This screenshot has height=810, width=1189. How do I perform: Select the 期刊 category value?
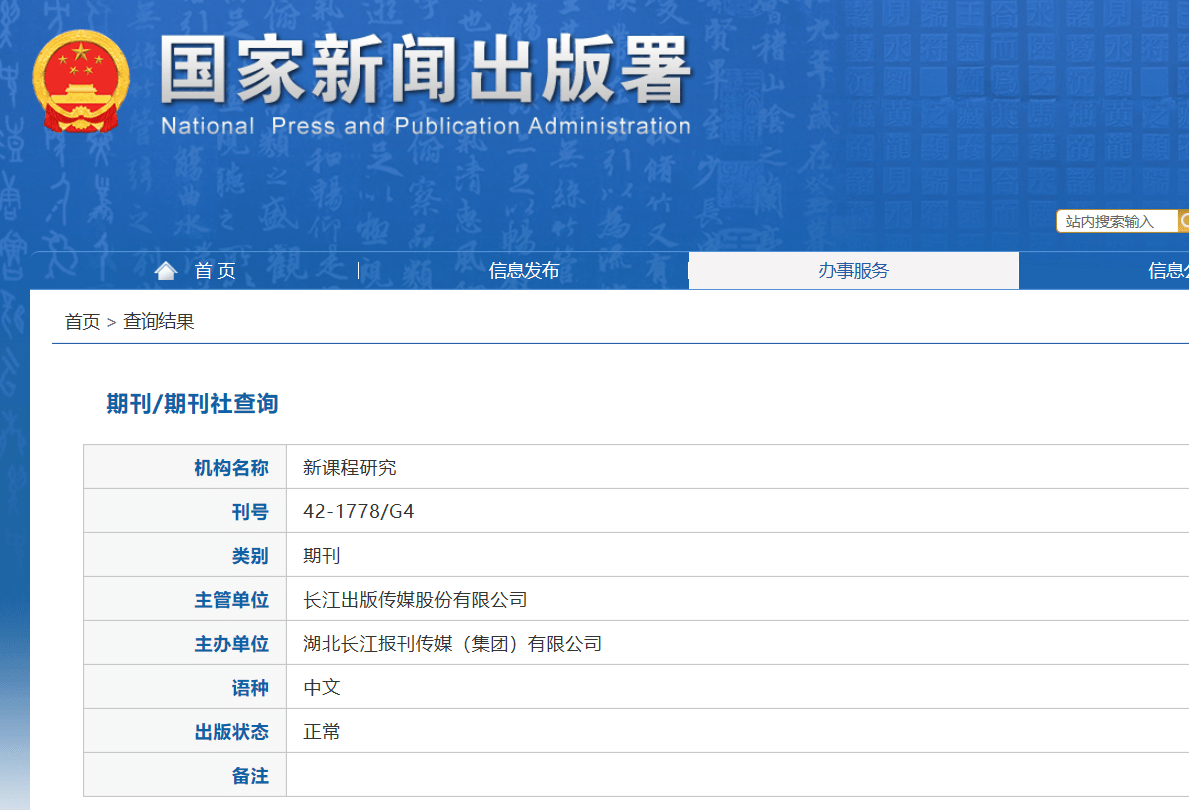tap(322, 556)
